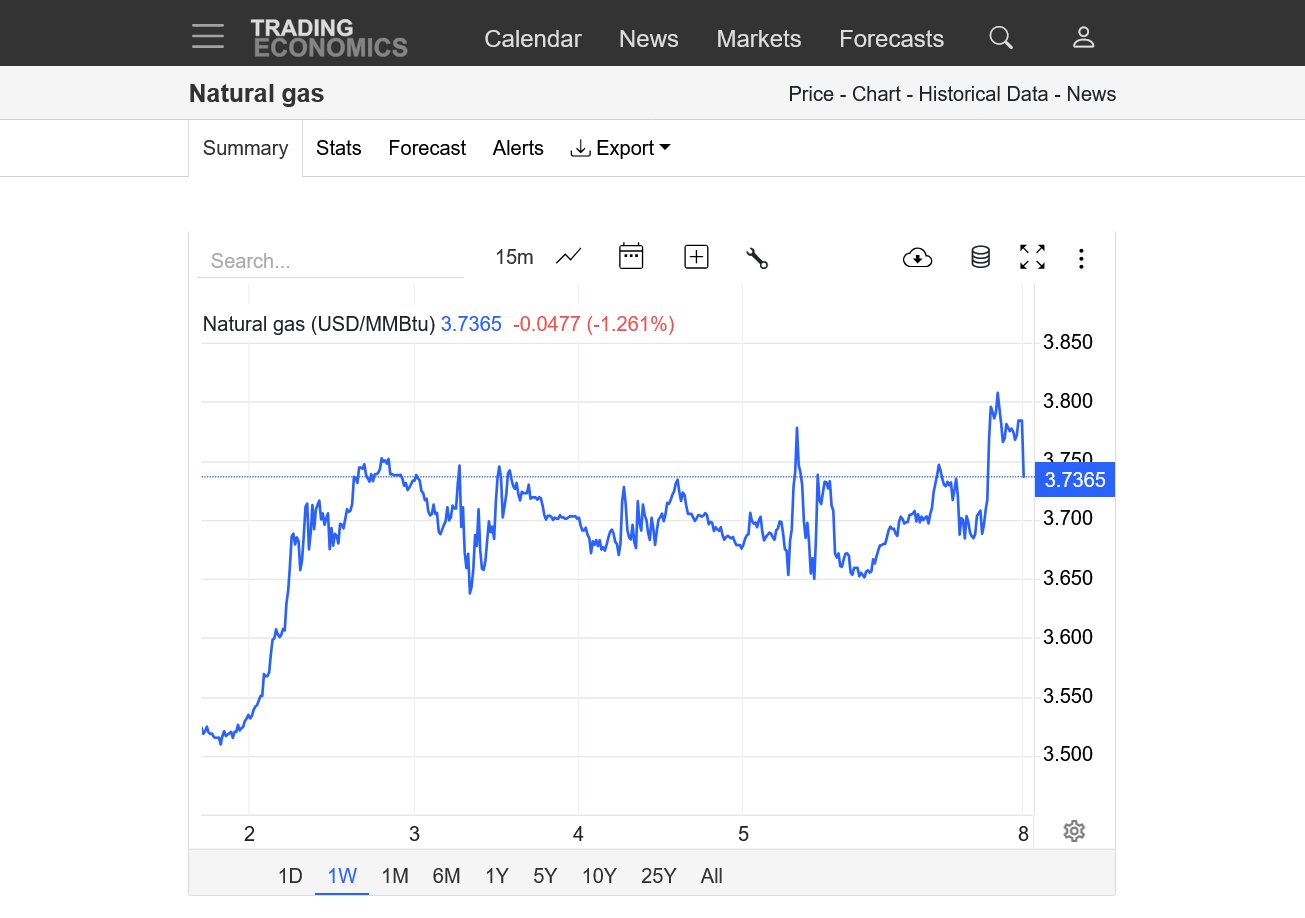Switch to the Stats tab
The height and width of the screenshot is (918, 1305).
click(338, 148)
